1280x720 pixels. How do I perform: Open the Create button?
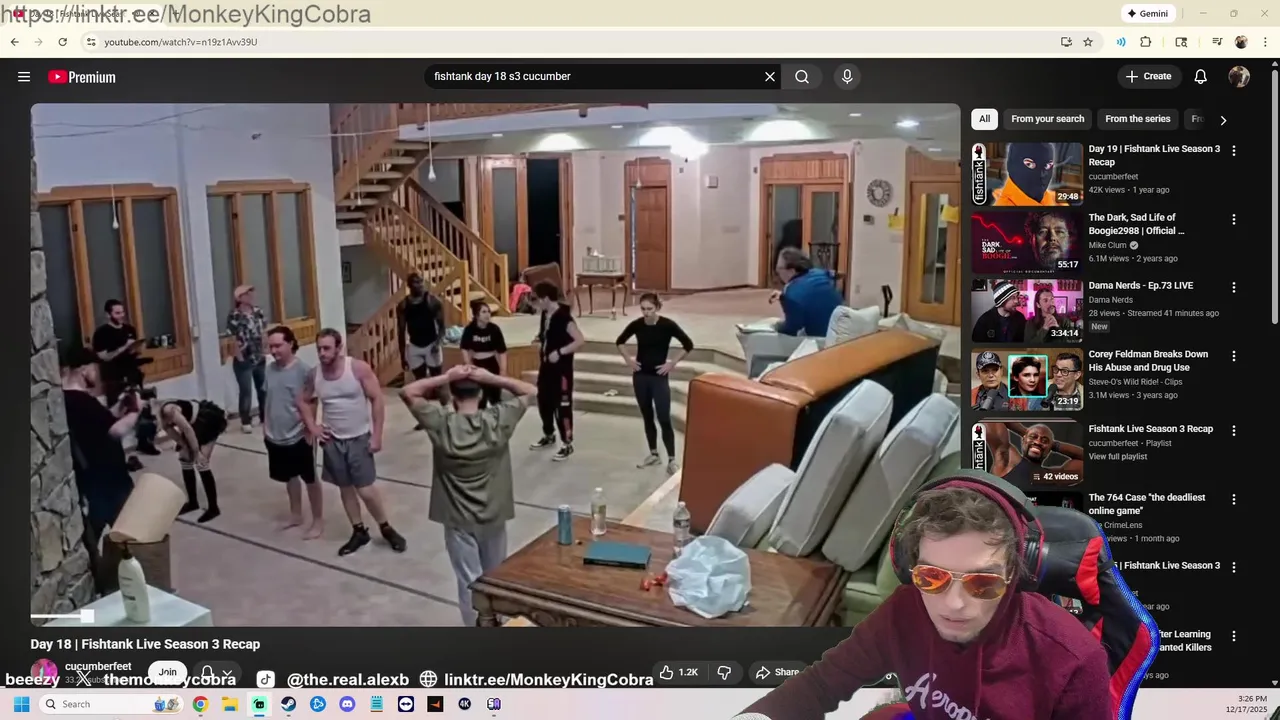pos(1148,76)
